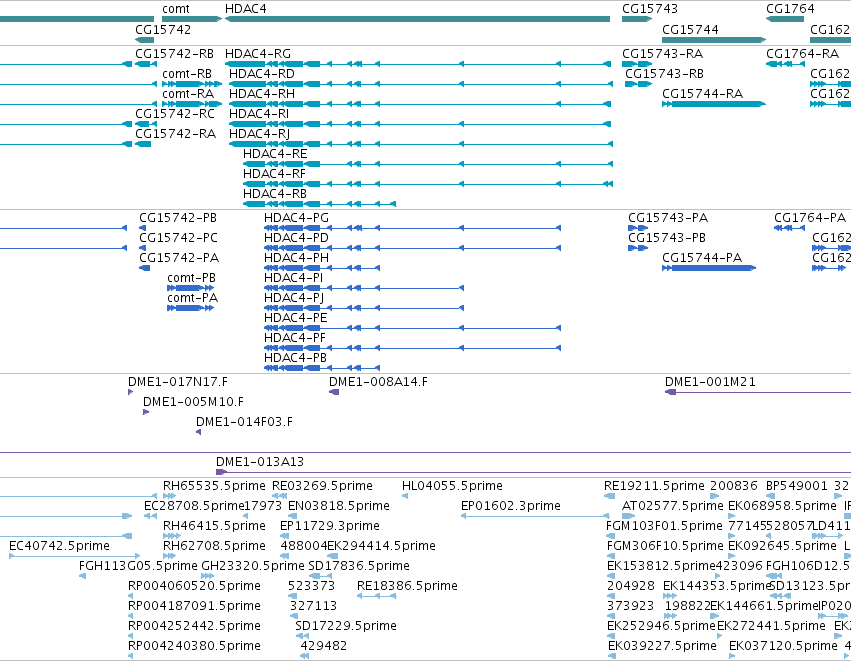Select transcript CG15742-RC label
Image resolution: width=851 pixels, height=661 pixels.
175,114
